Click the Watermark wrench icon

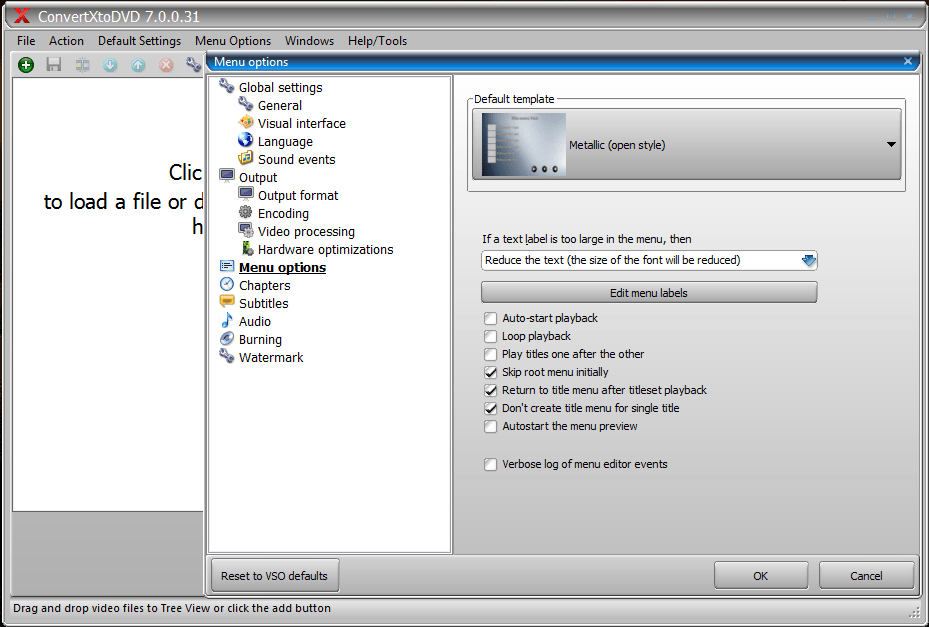226,356
